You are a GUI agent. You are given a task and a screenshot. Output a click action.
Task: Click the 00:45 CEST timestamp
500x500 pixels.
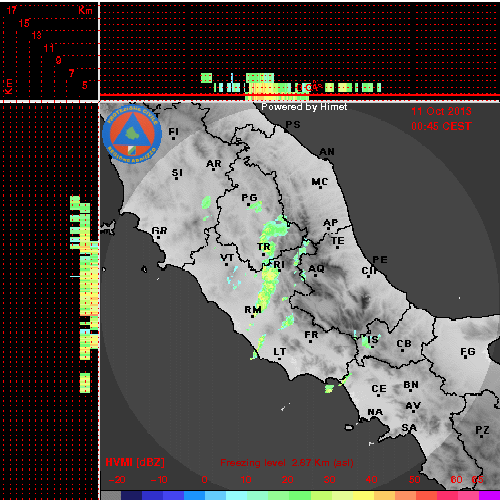click(x=441, y=126)
